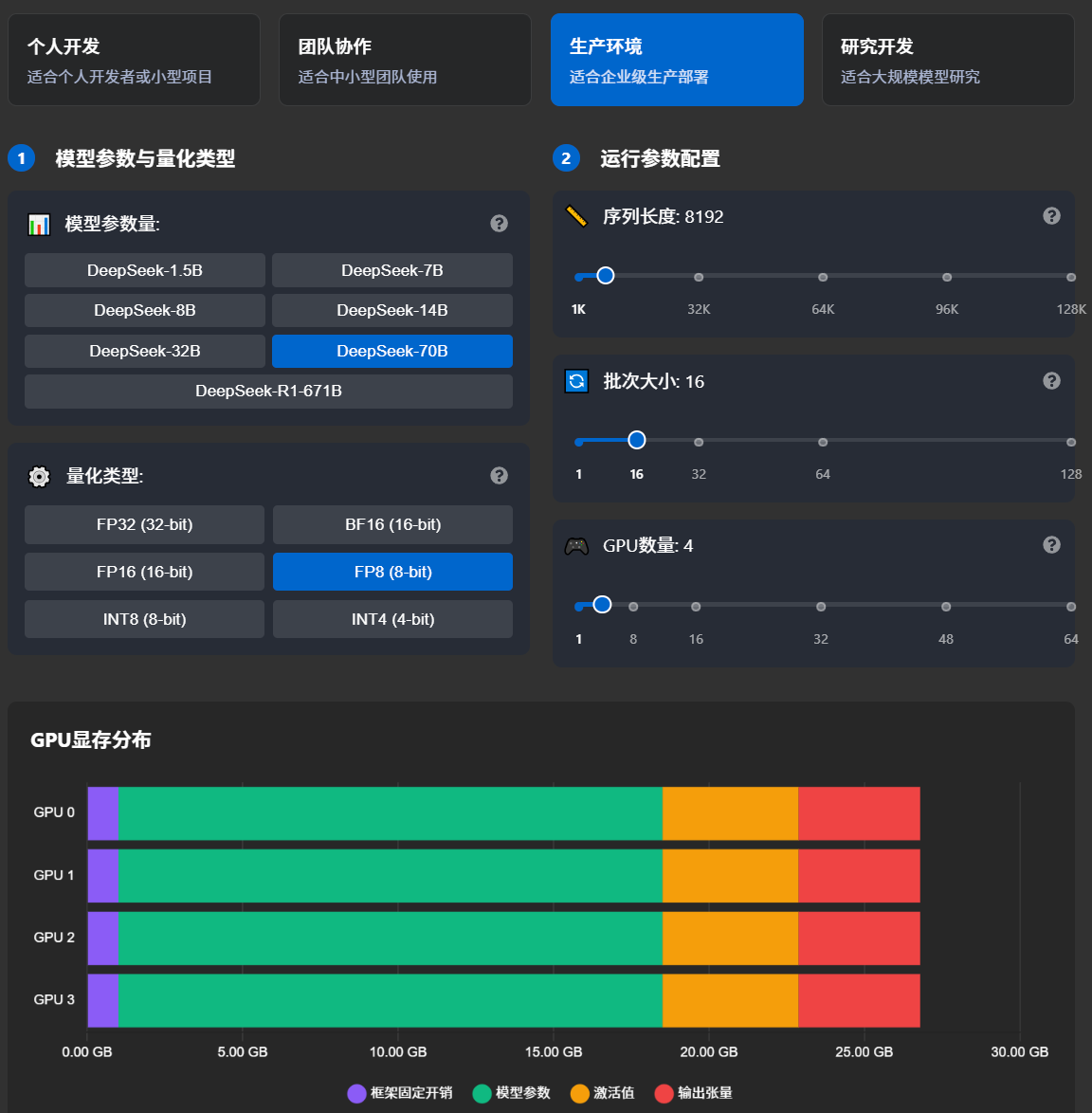Set GPU count to the 8 mark
The image size is (1092, 1113).
pyautogui.click(x=633, y=606)
